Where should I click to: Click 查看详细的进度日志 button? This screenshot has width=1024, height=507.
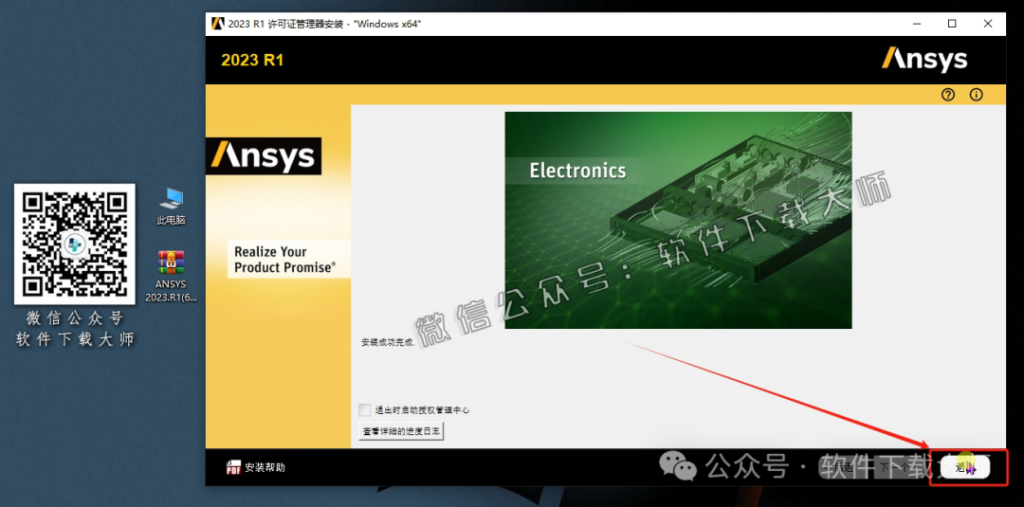point(402,431)
